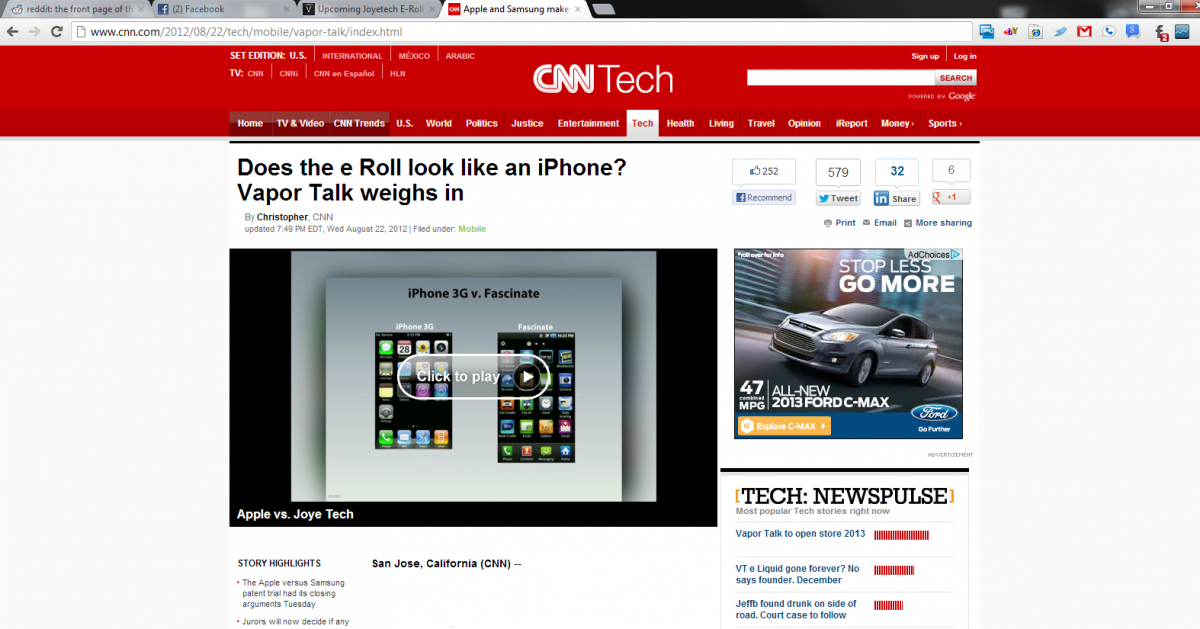Click the Sign up link
1200x629 pixels.
[x=925, y=56]
